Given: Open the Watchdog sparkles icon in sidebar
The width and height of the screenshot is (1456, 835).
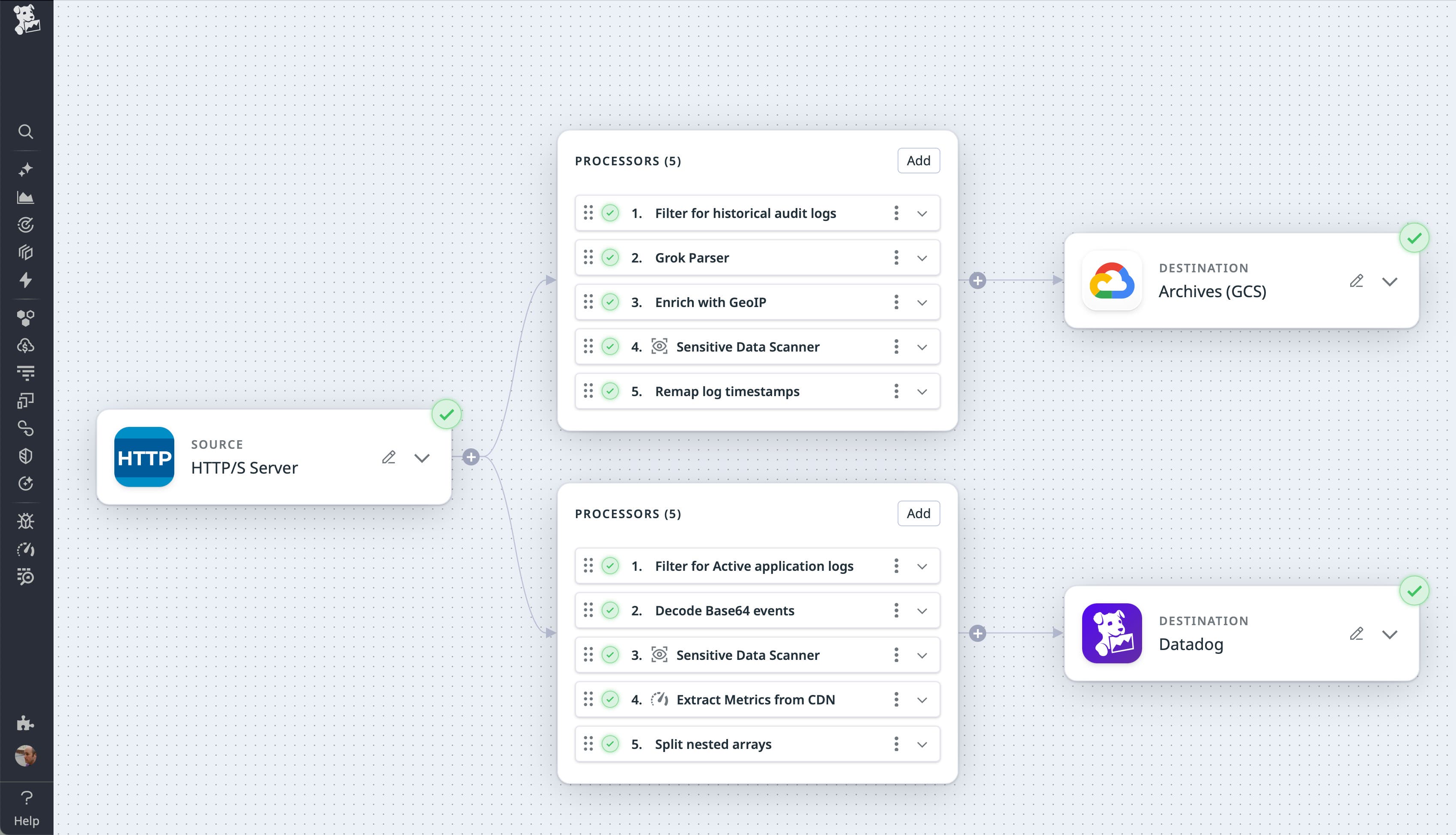Looking at the screenshot, I should pyautogui.click(x=26, y=168).
